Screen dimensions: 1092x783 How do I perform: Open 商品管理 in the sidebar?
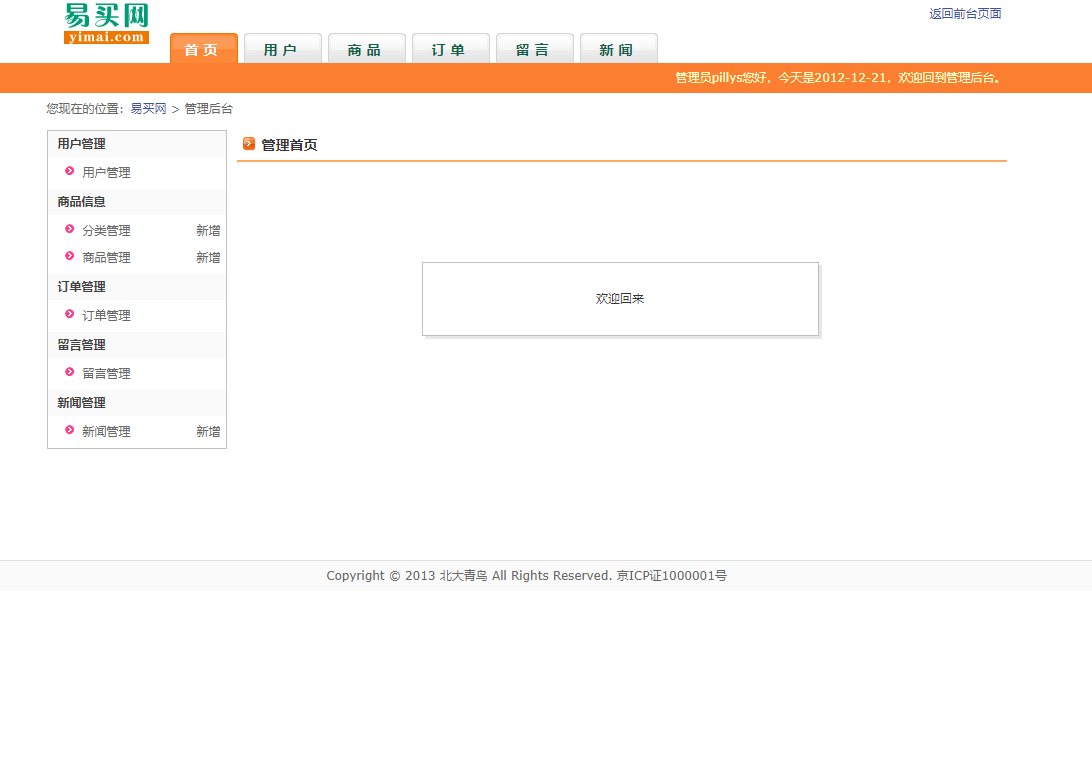pyautogui.click(x=107, y=257)
